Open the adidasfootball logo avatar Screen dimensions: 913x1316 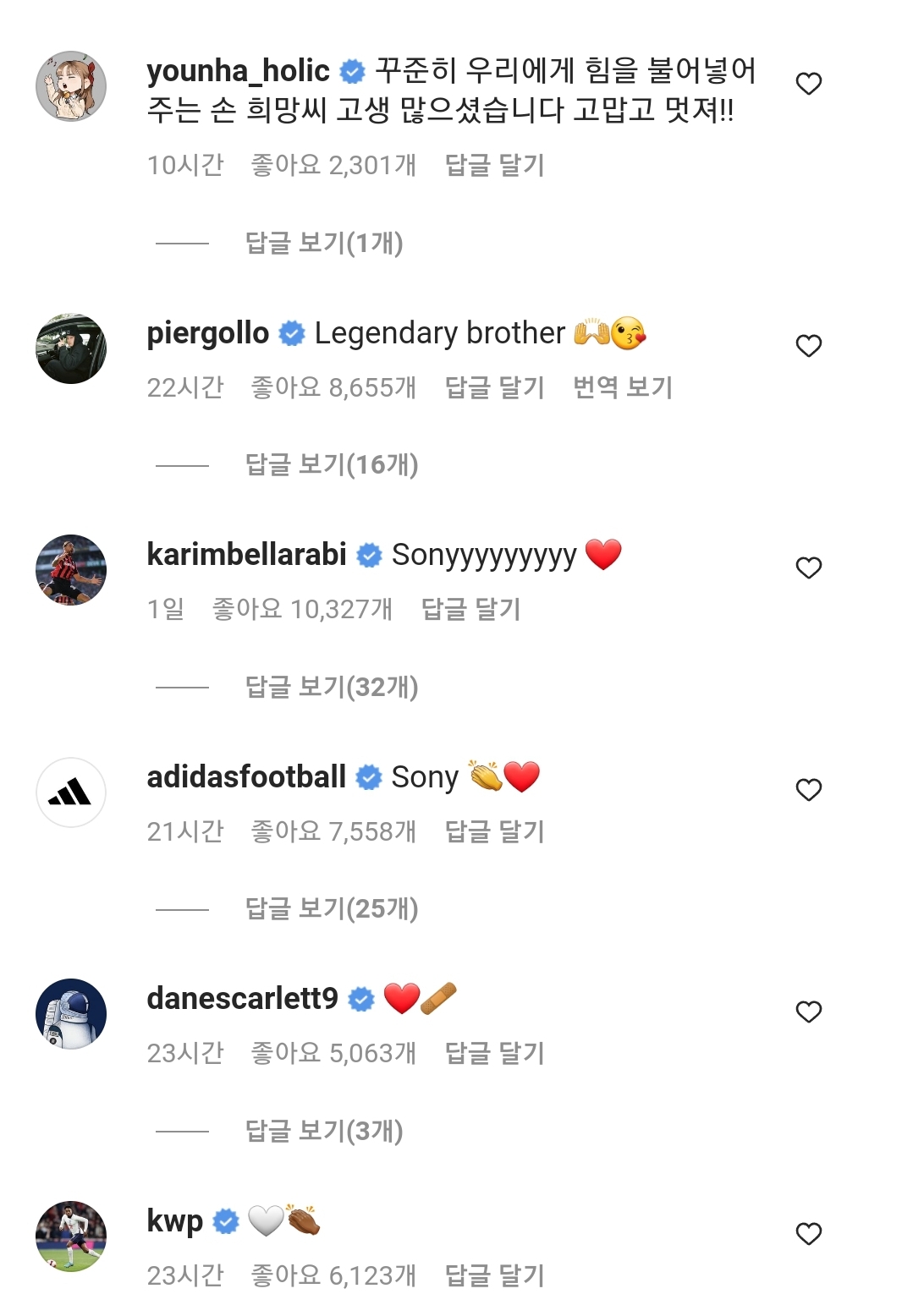pos(71,792)
